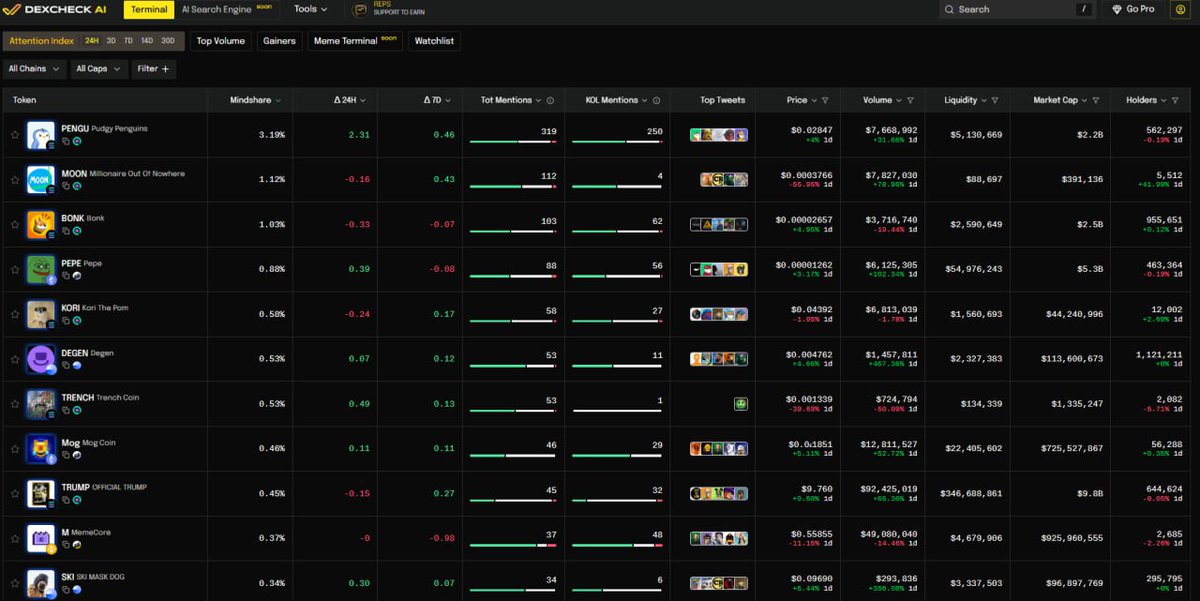
Task: Mark DEGEN as favorite with star
Action: point(15,359)
